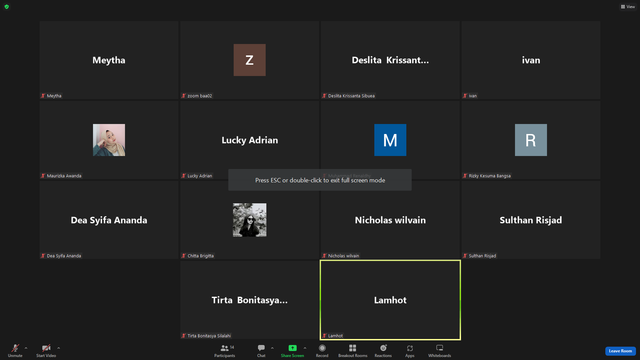640x360 pixels.
Task: Select the Sulthan Risjad tile name
Action: click(x=531, y=220)
